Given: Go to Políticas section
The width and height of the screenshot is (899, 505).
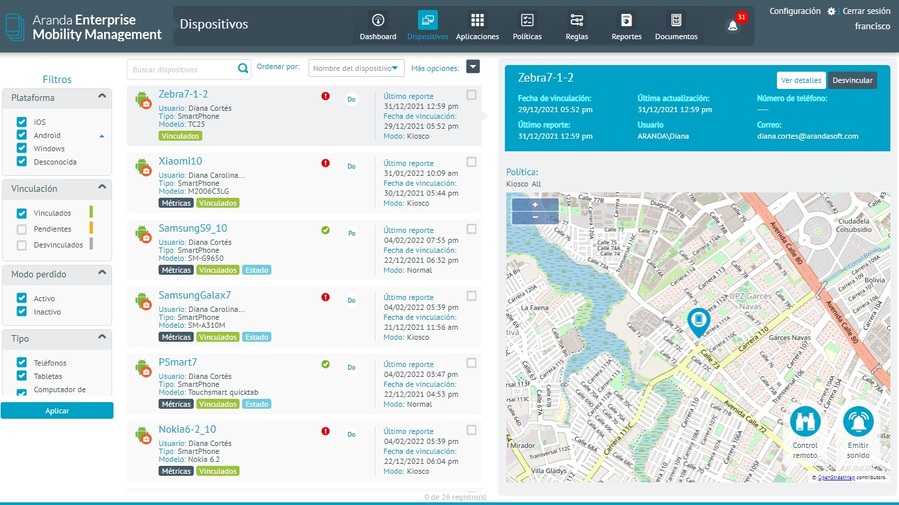Looking at the screenshot, I should (527, 26).
